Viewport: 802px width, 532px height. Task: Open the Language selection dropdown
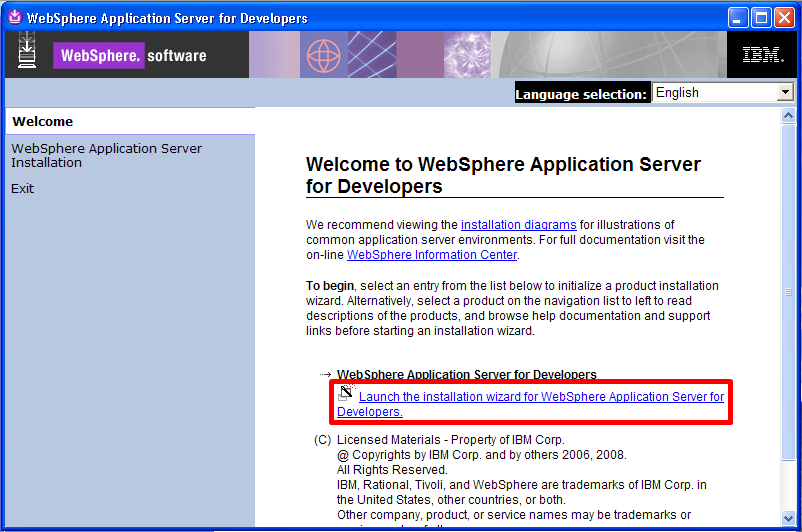click(723, 93)
